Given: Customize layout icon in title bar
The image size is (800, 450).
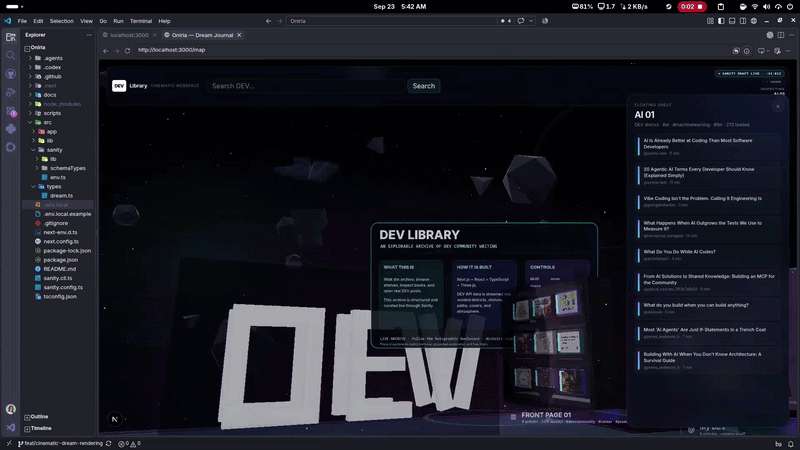Looking at the screenshot, I should tap(710, 21).
